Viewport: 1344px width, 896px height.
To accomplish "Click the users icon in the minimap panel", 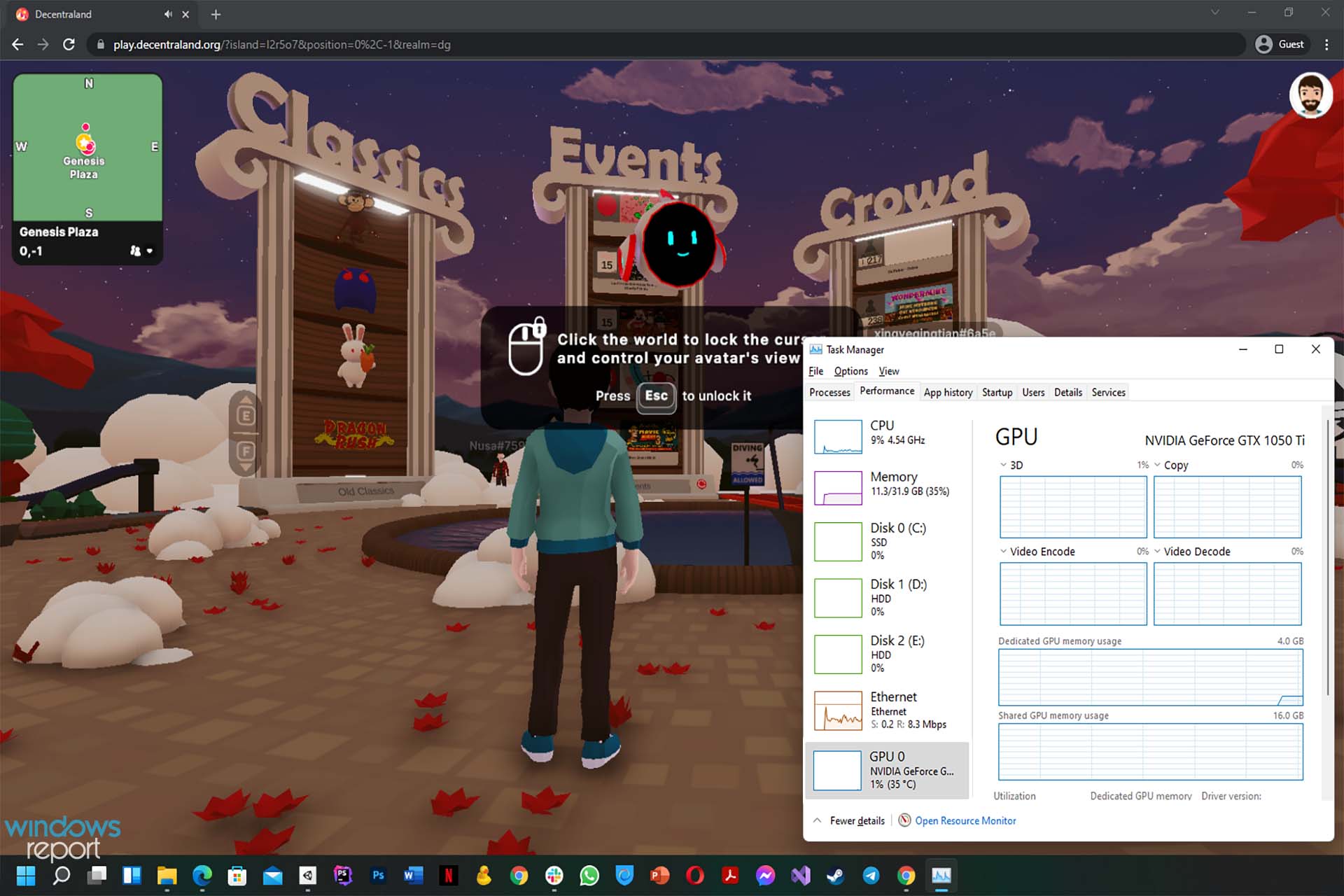I will (136, 251).
